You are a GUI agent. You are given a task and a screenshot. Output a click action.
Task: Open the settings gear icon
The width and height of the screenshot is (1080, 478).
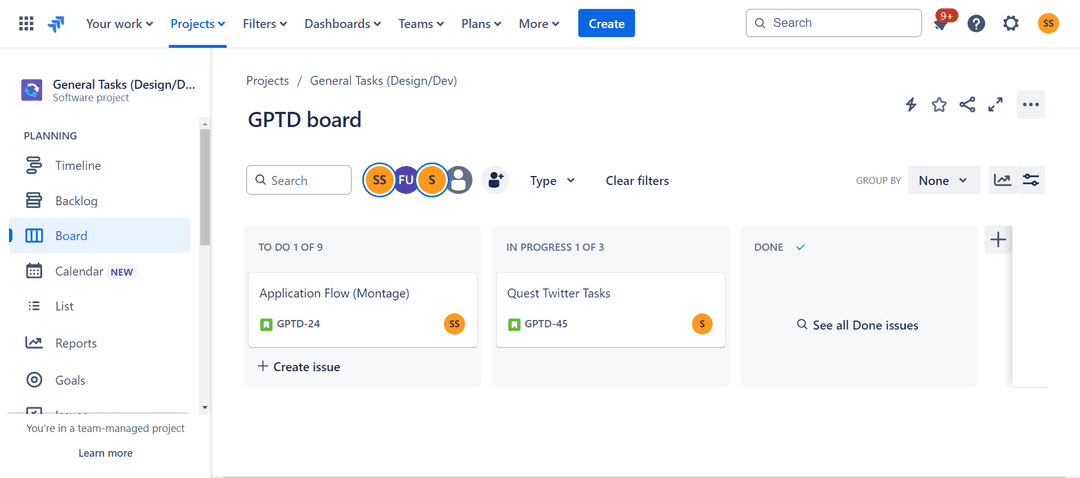(x=1011, y=23)
